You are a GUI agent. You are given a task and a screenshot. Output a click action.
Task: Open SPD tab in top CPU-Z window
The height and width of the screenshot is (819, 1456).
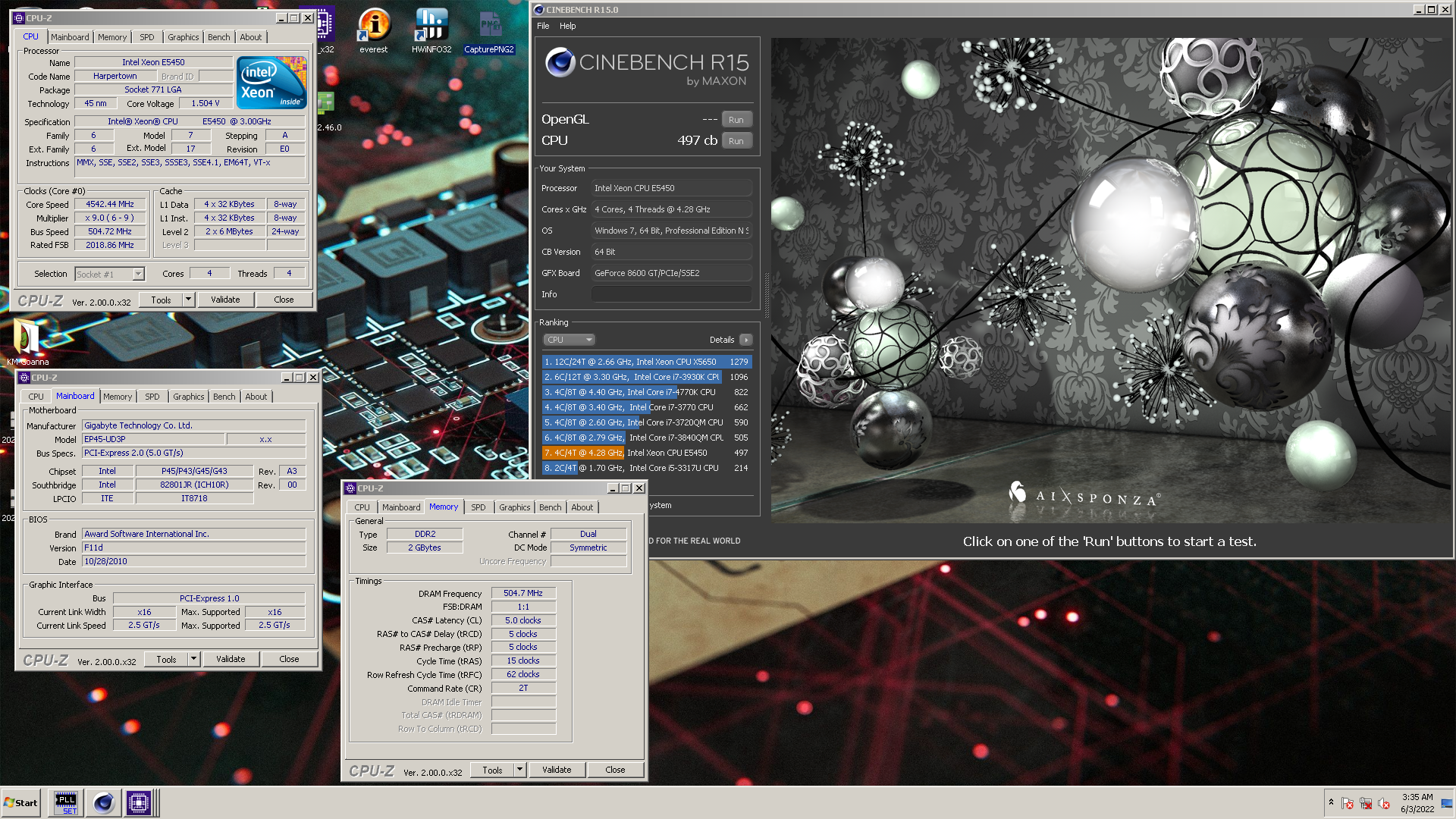pos(147,37)
